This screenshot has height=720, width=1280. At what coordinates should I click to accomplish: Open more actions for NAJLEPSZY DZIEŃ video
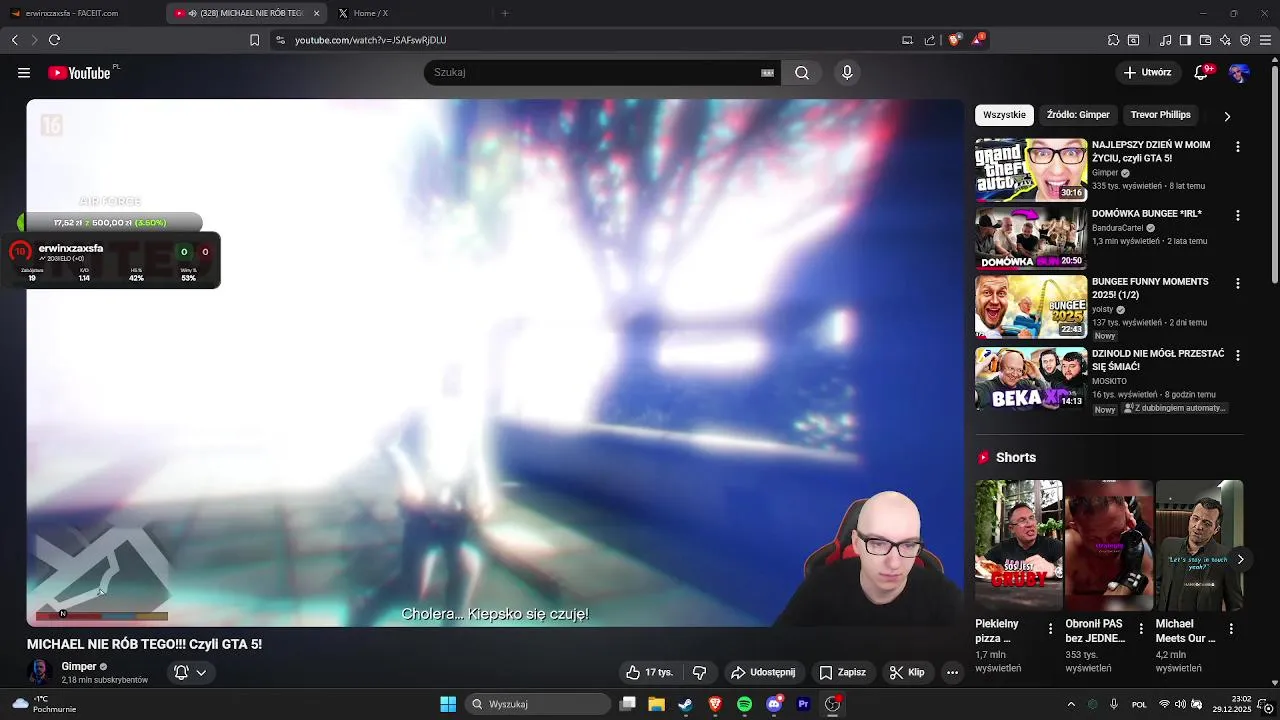tap(1238, 147)
